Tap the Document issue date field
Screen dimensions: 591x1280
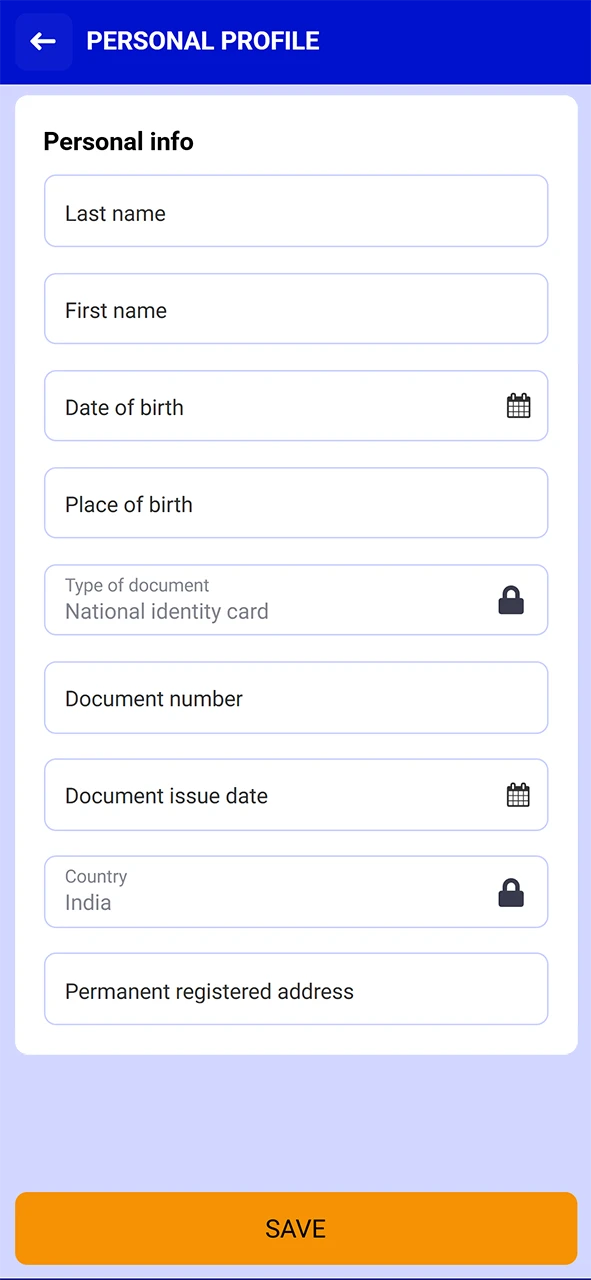pyautogui.click(x=250, y=794)
